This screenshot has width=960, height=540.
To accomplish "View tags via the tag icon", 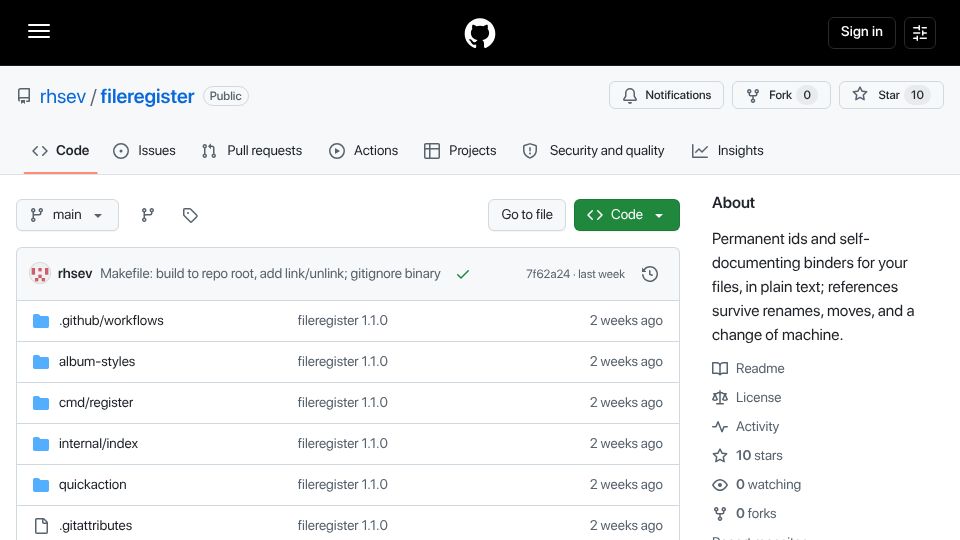I will (x=190, y=215).
